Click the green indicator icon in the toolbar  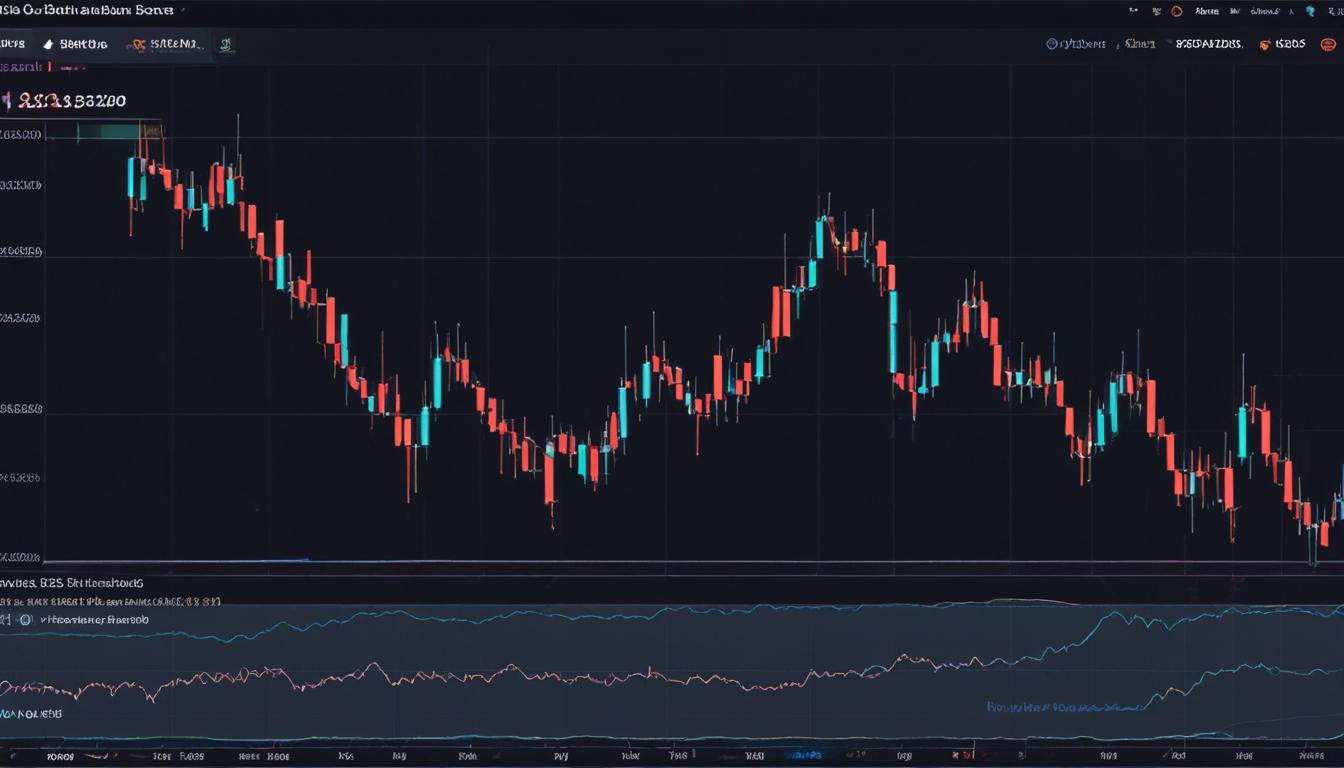click(x=226, y=43)
